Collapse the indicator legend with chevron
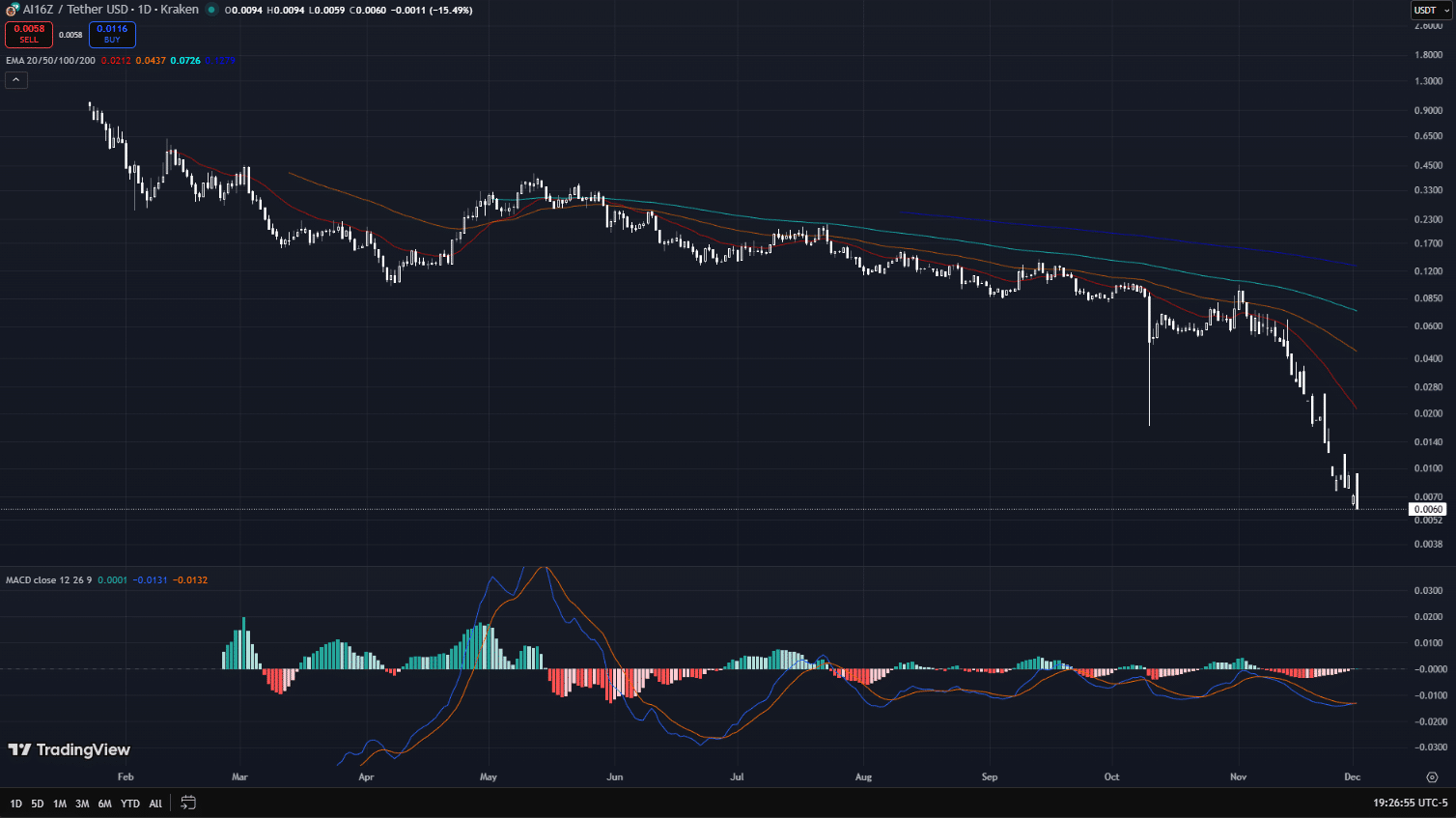 [x=16, y=80]
